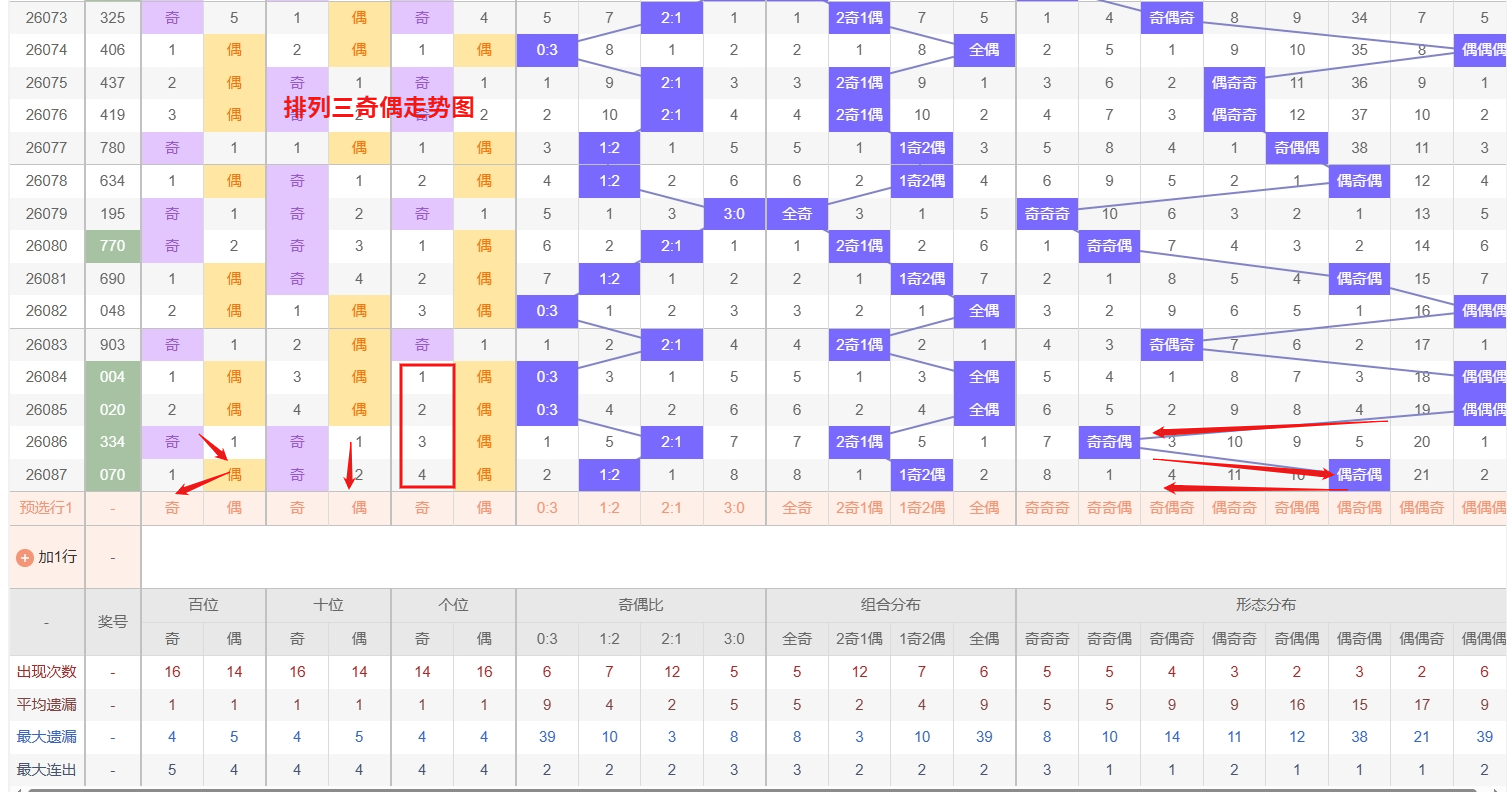
Task: Select 奇奇奇 in the 预选行1 row
Action: coord(1047,508)
